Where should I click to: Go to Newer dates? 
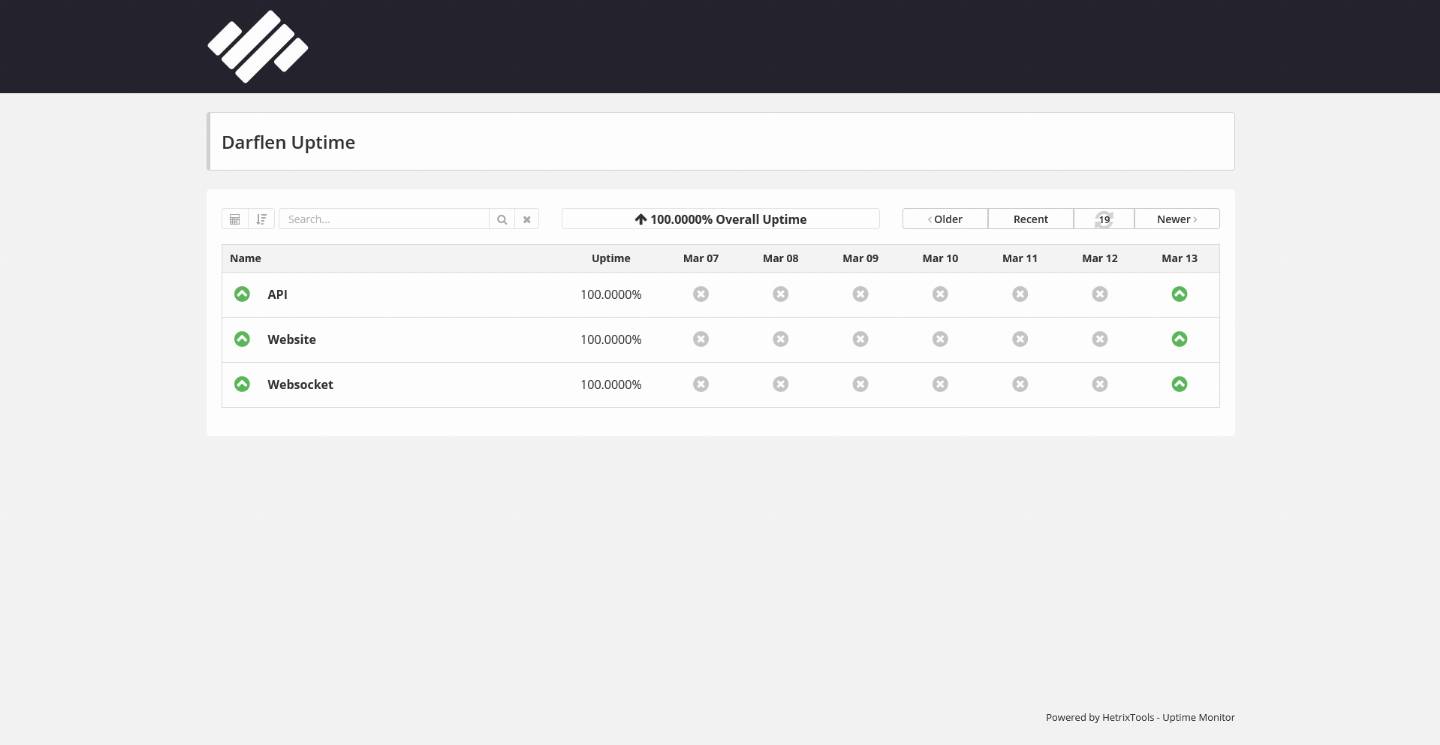click(1176, 219)
